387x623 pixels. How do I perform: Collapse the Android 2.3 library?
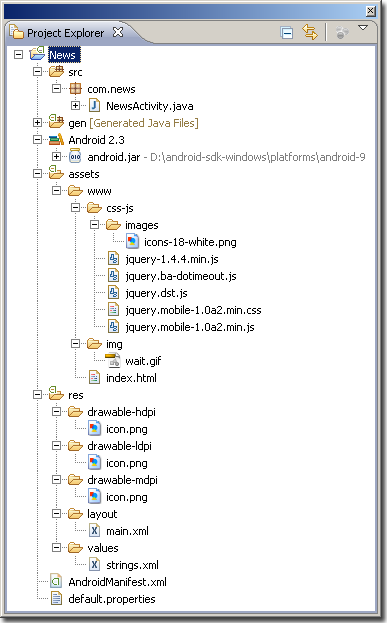pos(37,139)
